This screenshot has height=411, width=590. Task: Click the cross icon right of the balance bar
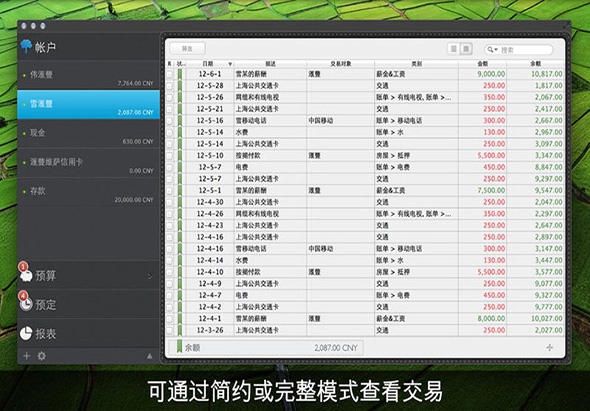(x=549, y=347)
